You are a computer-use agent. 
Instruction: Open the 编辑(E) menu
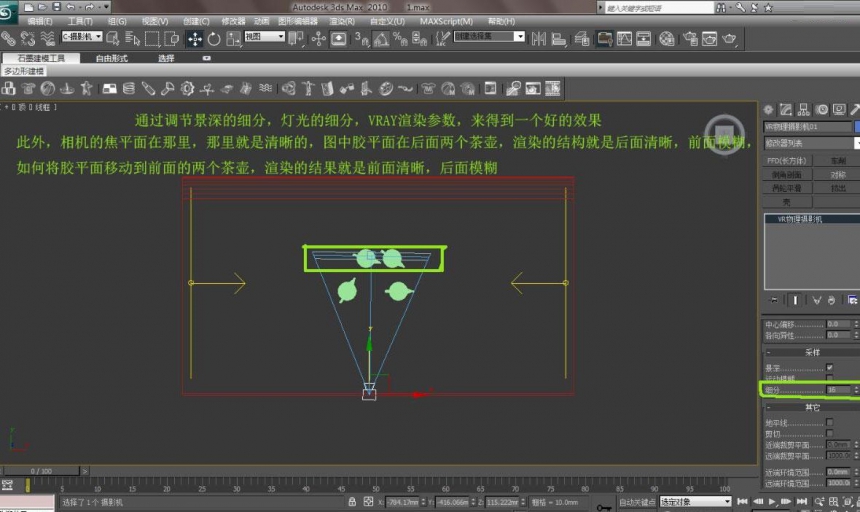(39, 21)
